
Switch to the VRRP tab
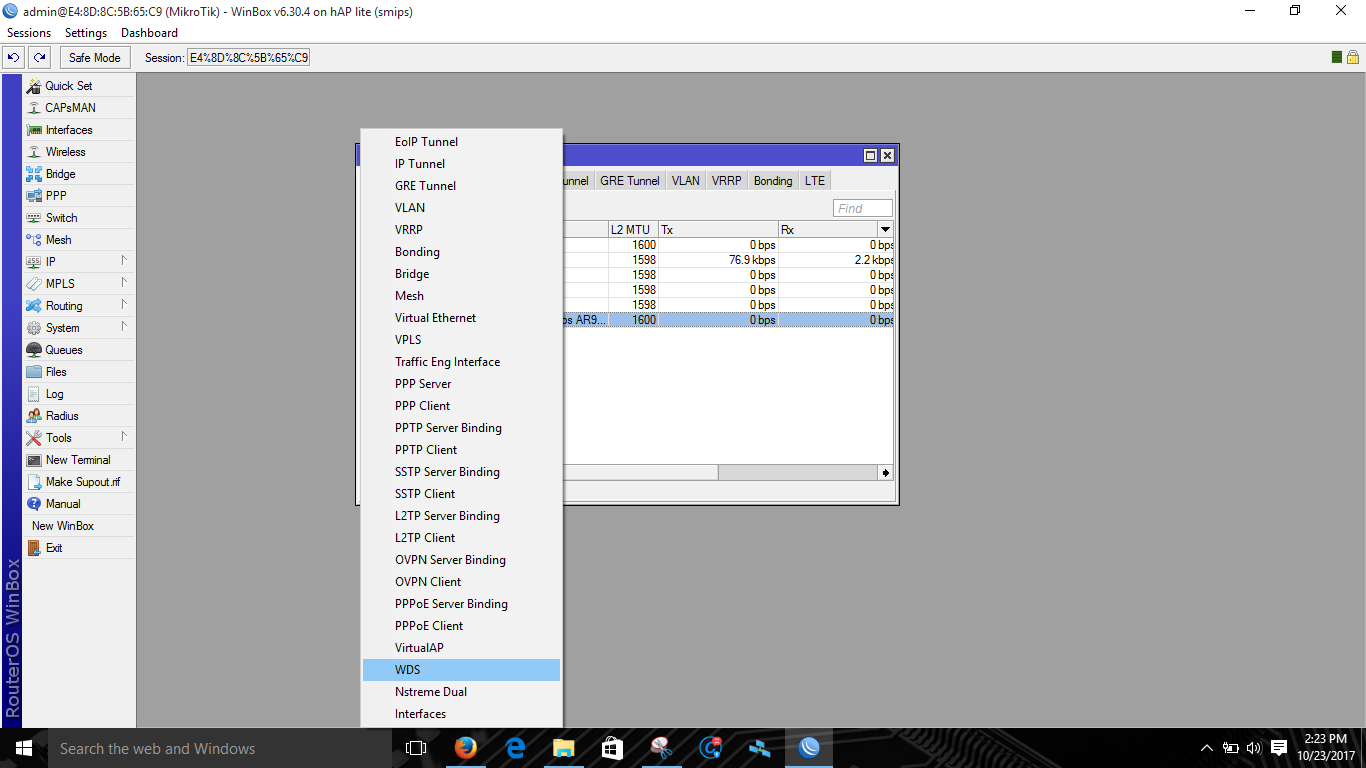[726, 180]
